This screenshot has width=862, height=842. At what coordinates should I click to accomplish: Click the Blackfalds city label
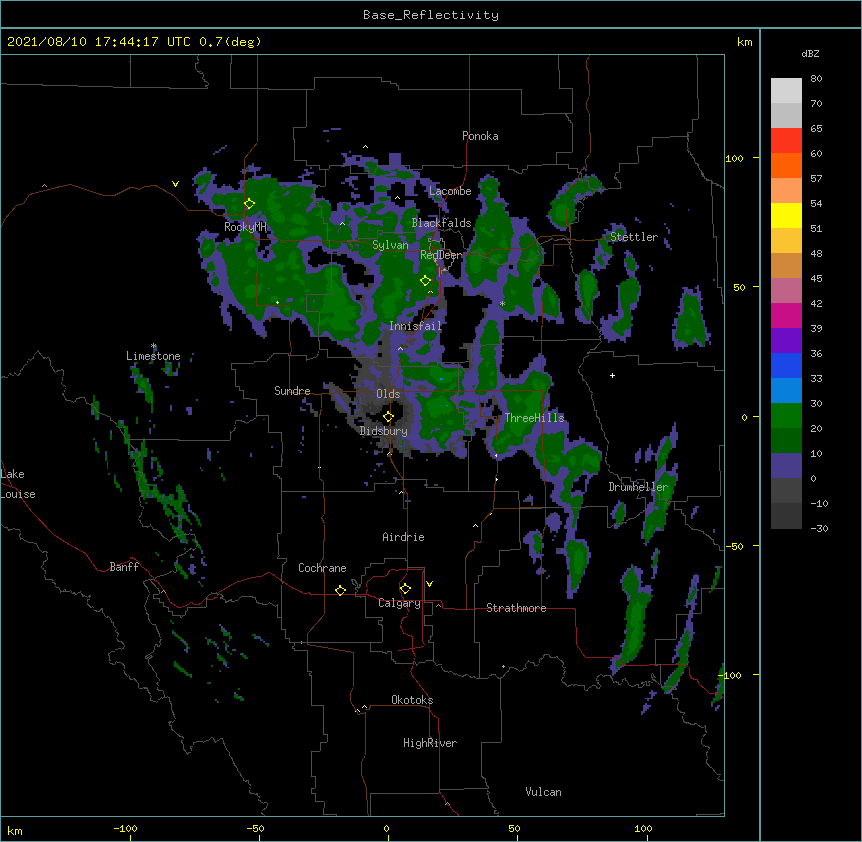[x=441, y=223]
